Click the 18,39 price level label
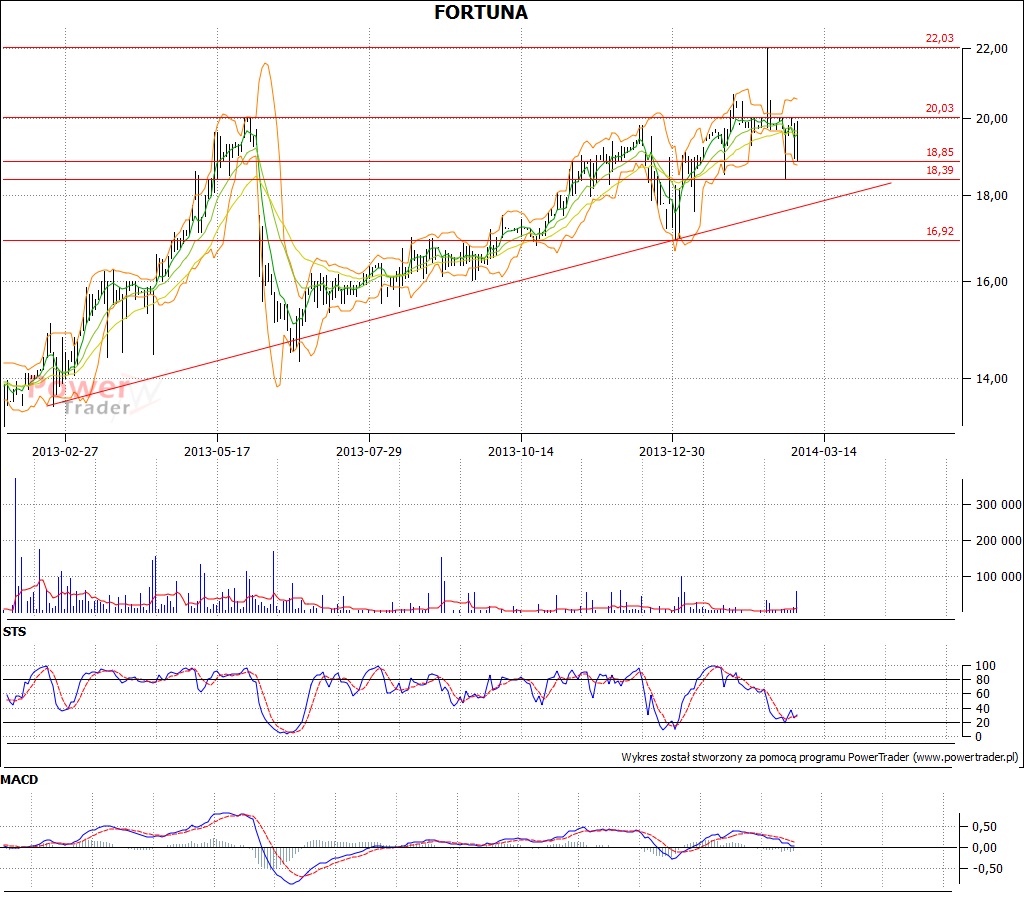The width and height of the screenshot is (1024, 898). pos(939,170)
